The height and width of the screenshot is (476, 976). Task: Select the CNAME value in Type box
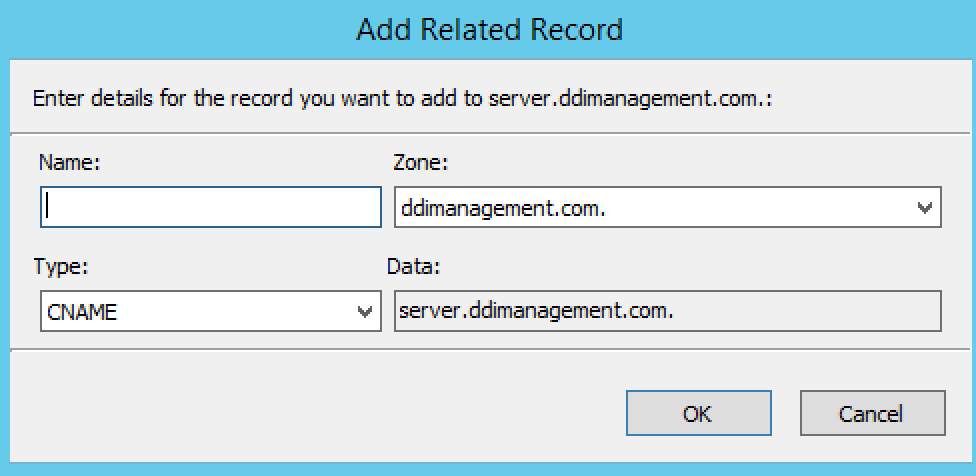coord(82,312)
